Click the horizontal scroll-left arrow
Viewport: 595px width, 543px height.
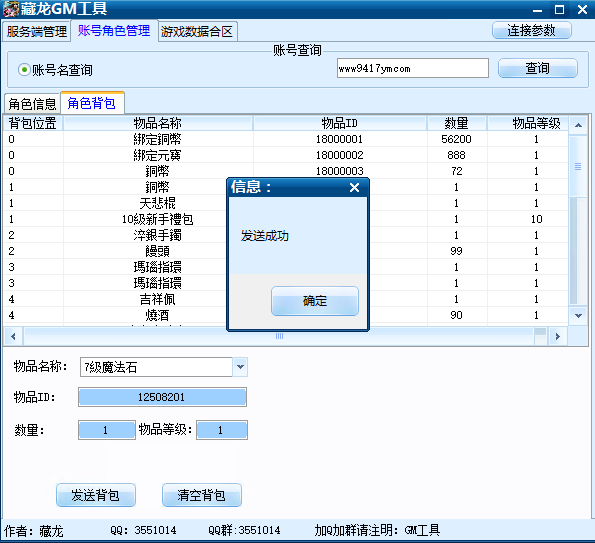13,336
